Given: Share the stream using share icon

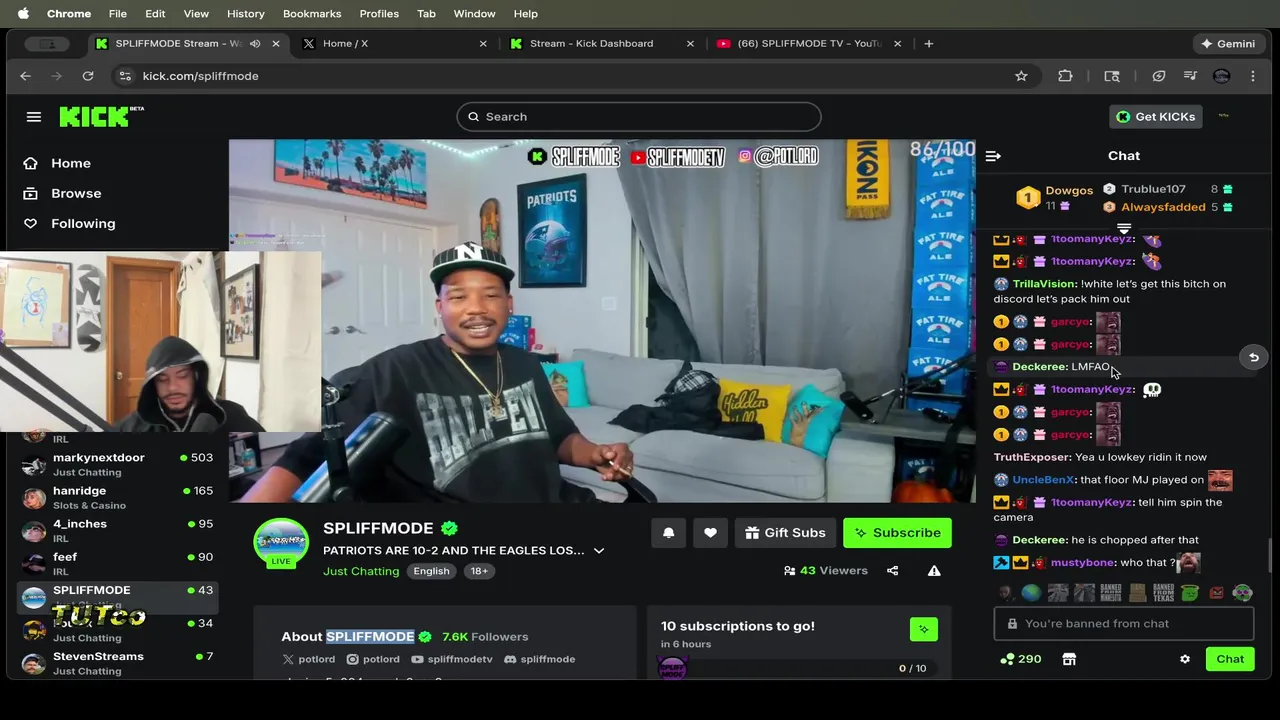Looking at the screenshot, I should 893,571.
